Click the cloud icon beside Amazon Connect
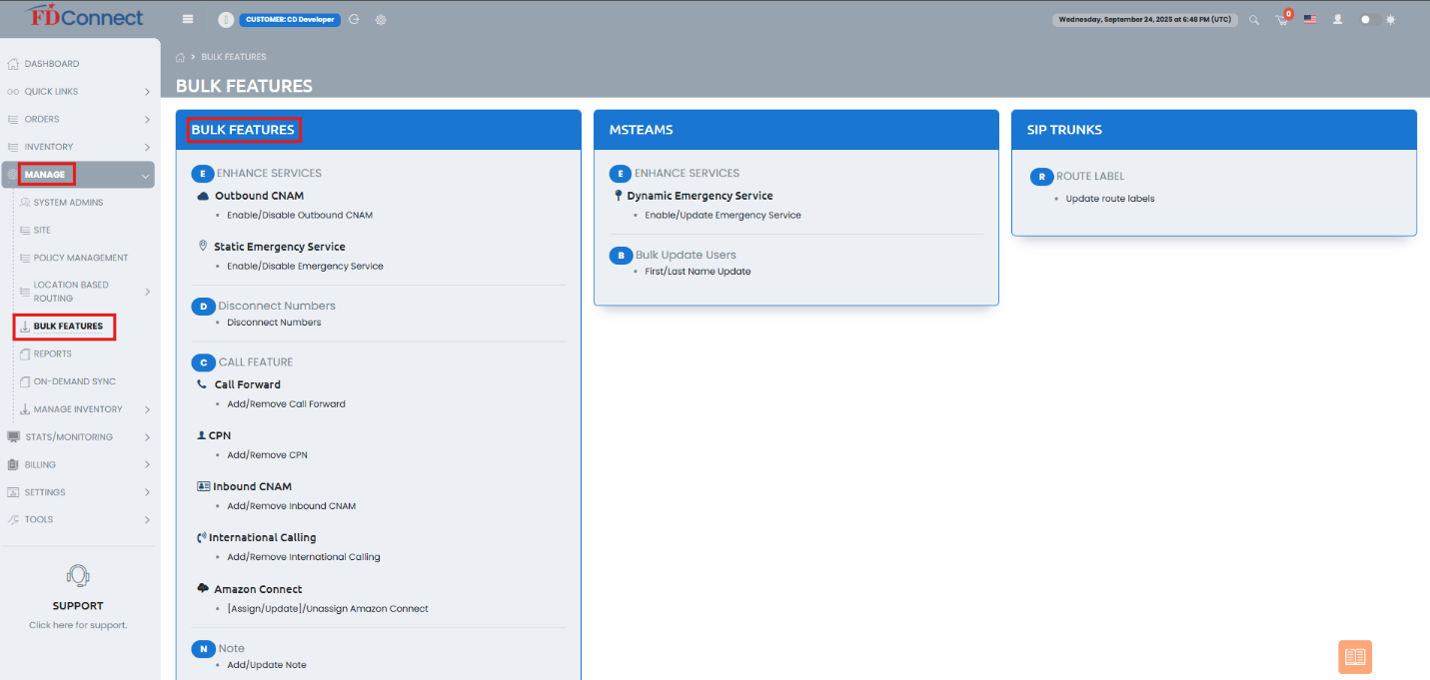Image resolution: width=1430 pixels, height=680 pixels. (203, 588)
